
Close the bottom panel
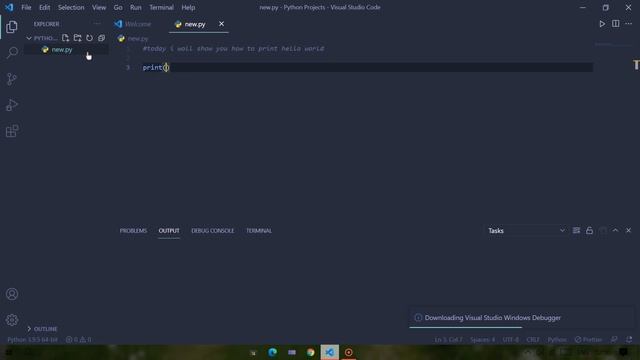629,231
